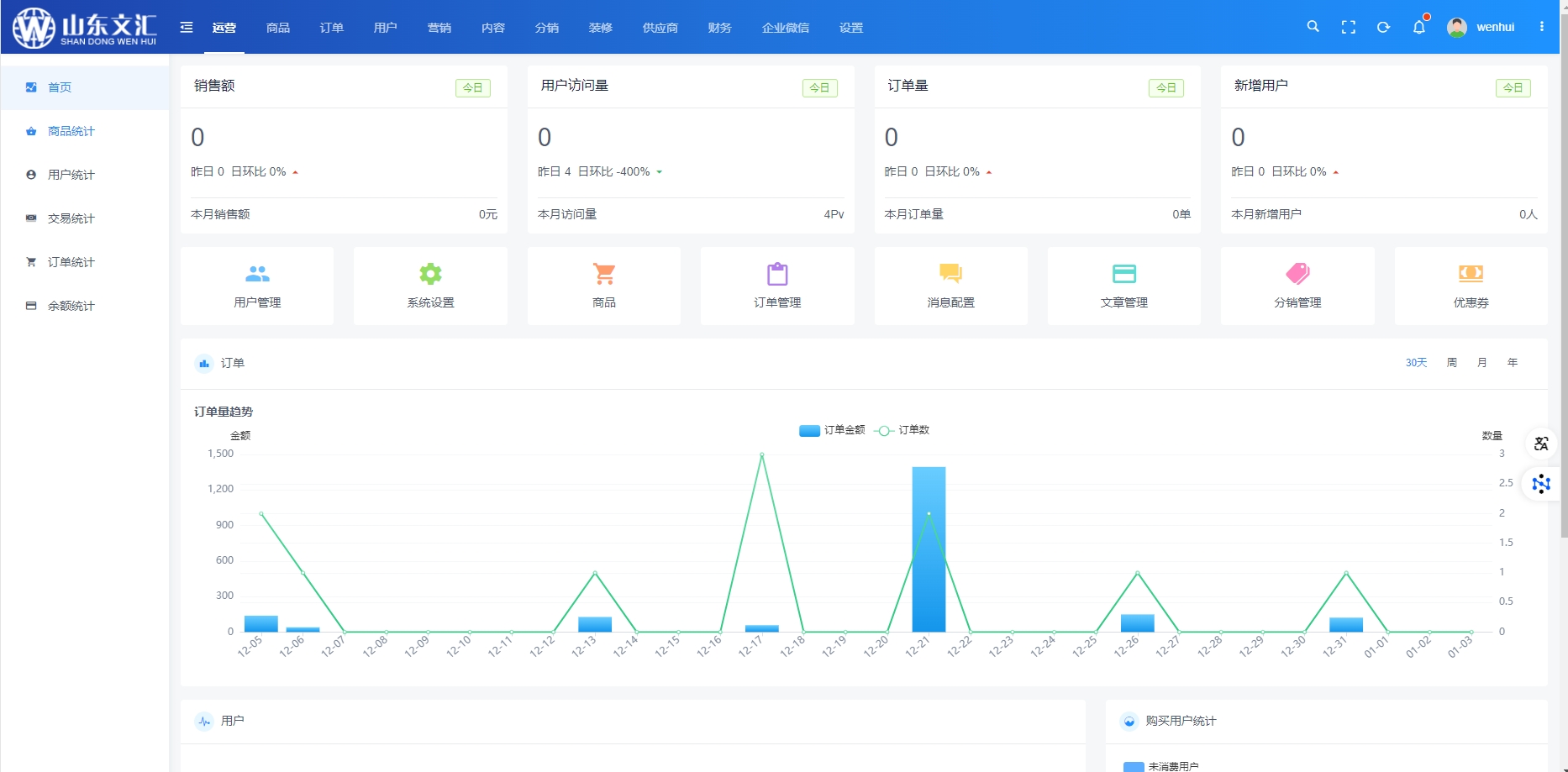Click the wenhui user avatar

pyautogui.click(x=1457, y=28)
